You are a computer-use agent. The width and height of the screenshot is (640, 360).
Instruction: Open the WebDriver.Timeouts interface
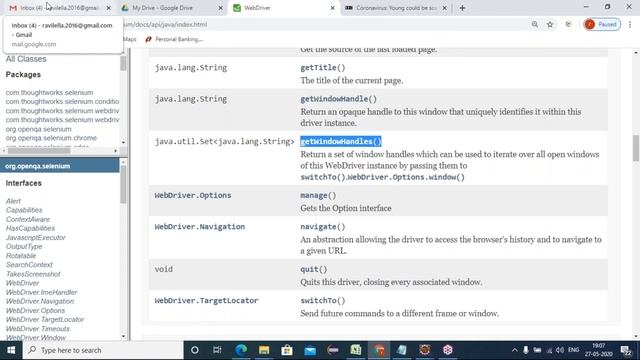coord(38,329)
